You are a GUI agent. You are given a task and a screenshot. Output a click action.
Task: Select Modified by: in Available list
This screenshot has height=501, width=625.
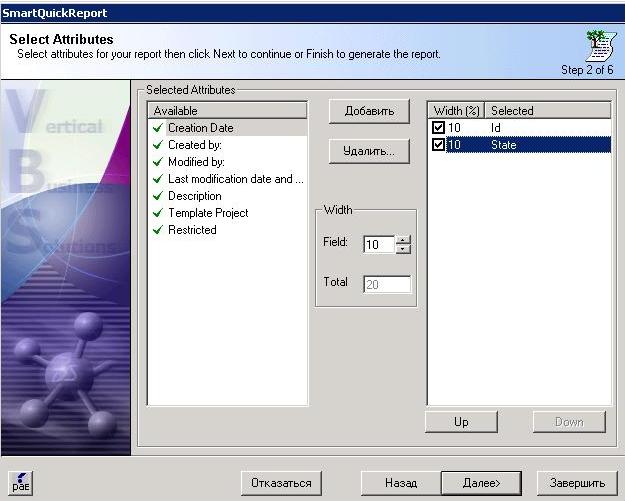coord(228,162)
